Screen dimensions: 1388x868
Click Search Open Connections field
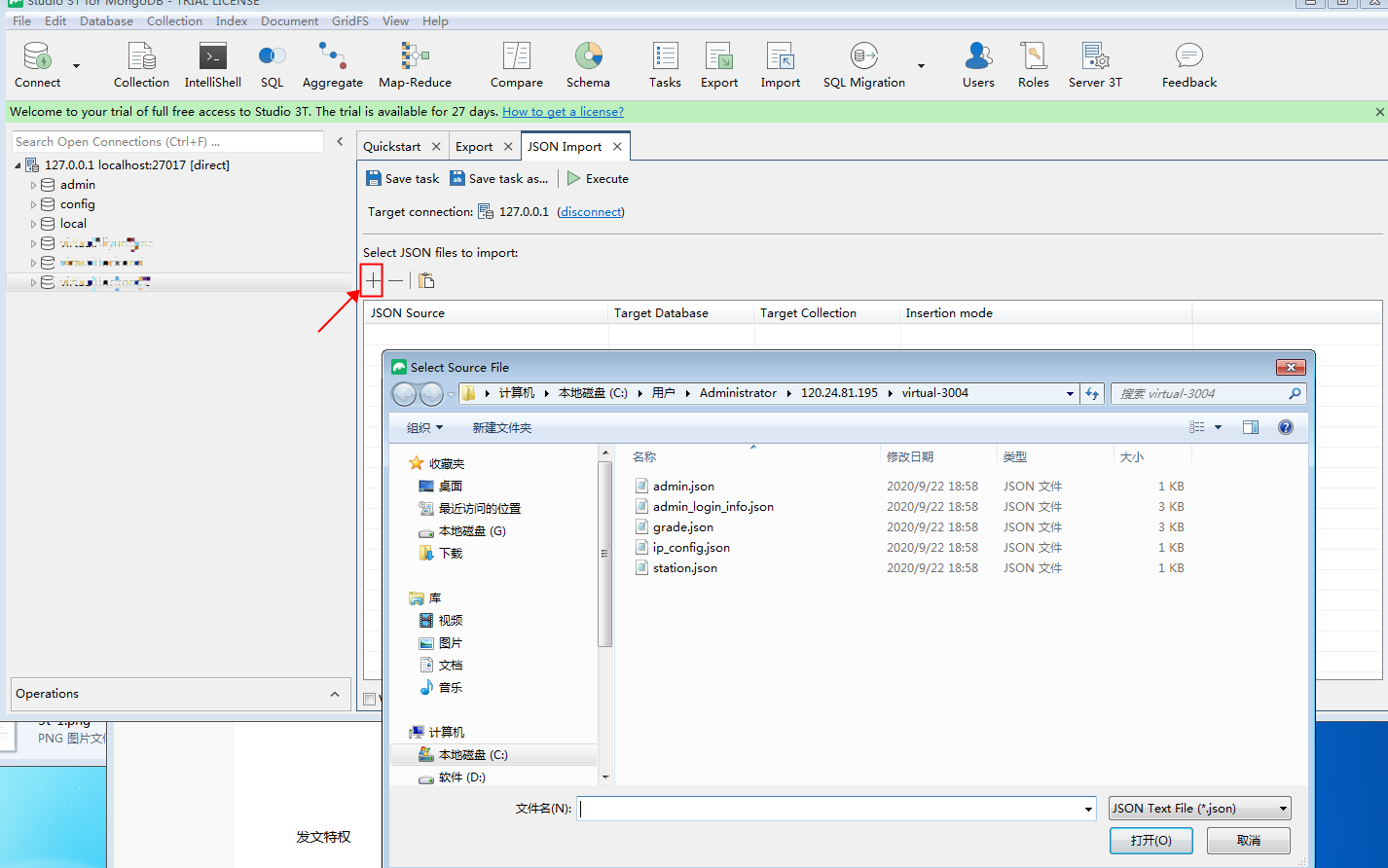click(x=167, y=142)
